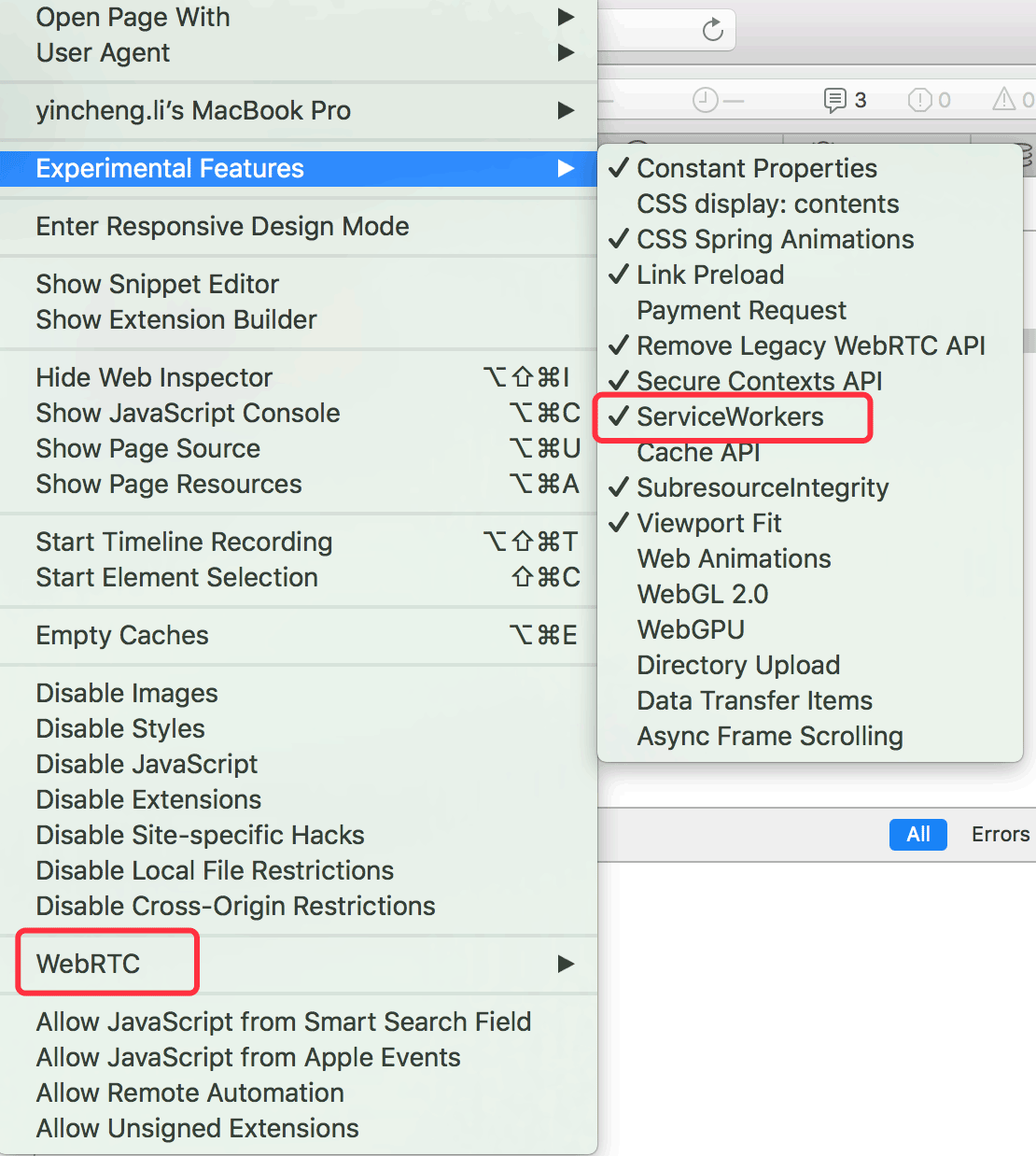Expand the User Agent submenu
Viewport: 1036px width, 1156px height.
pos(299,52)
